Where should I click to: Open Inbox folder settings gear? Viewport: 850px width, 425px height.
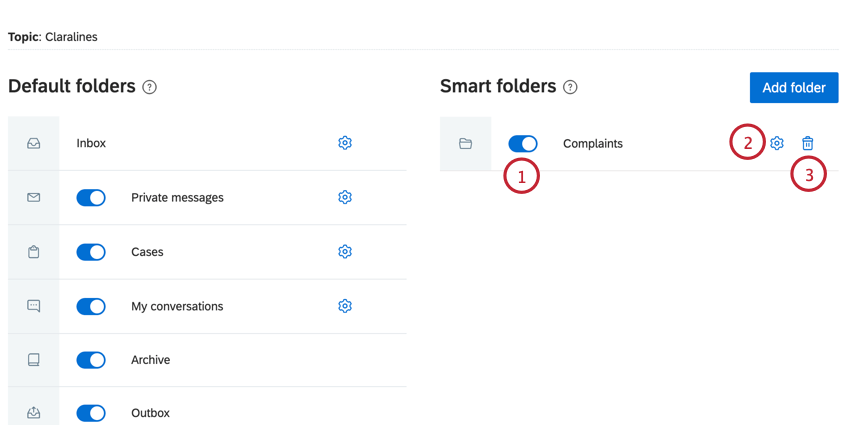(345, 143)
